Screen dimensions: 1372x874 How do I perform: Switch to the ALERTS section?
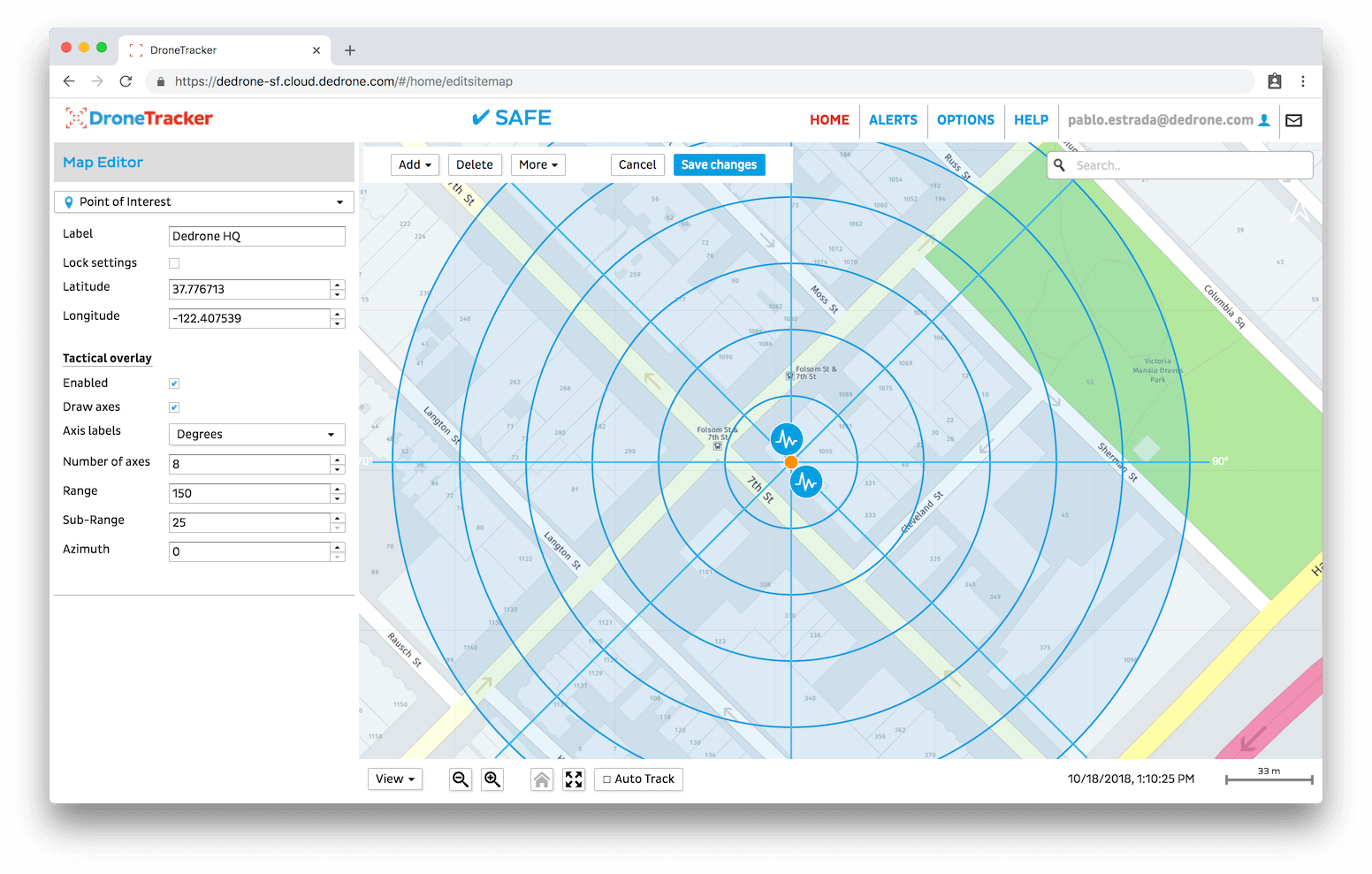coord(893,119)
